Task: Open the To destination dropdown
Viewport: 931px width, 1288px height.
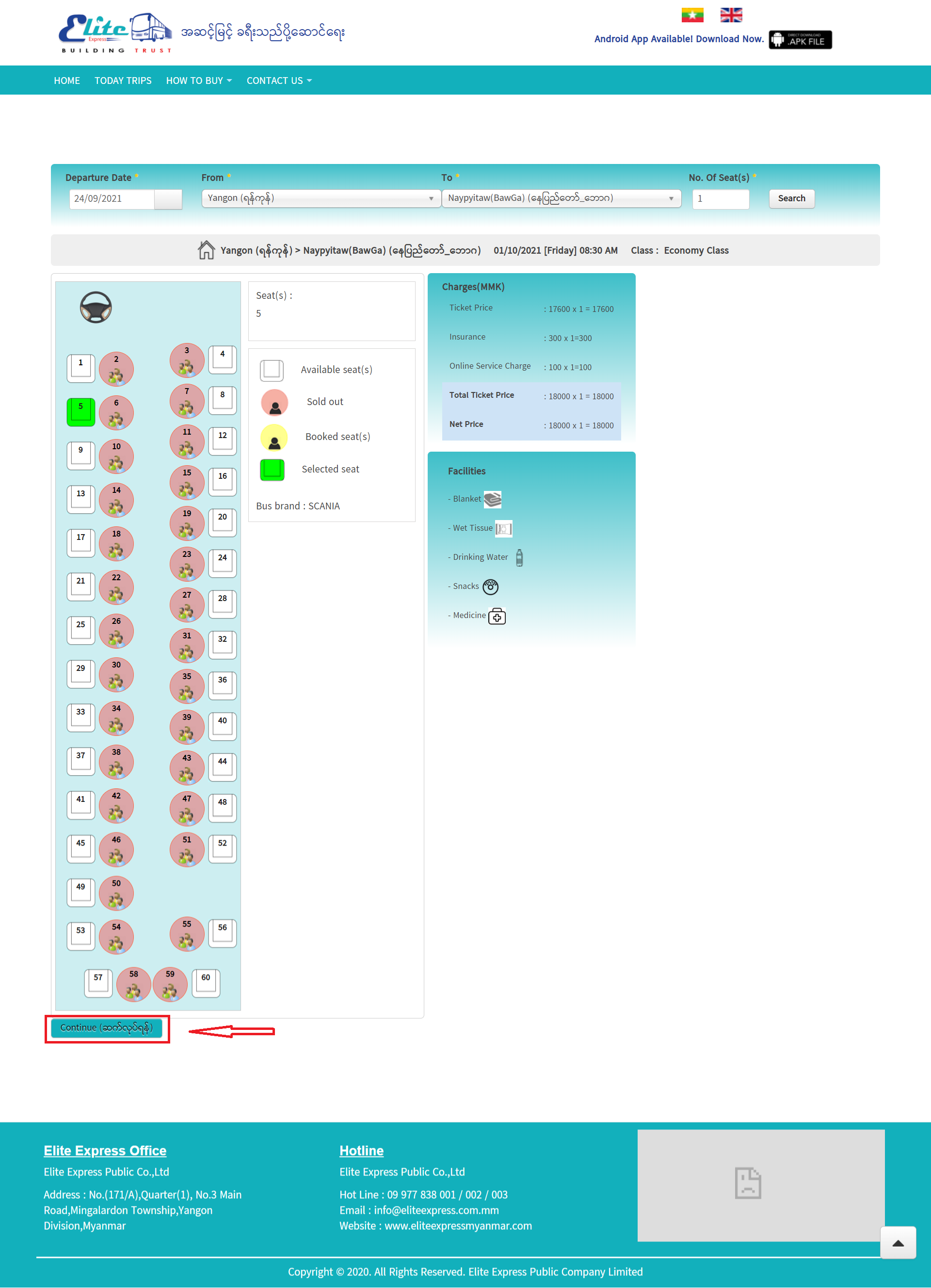Action: [x=561, y=198]
